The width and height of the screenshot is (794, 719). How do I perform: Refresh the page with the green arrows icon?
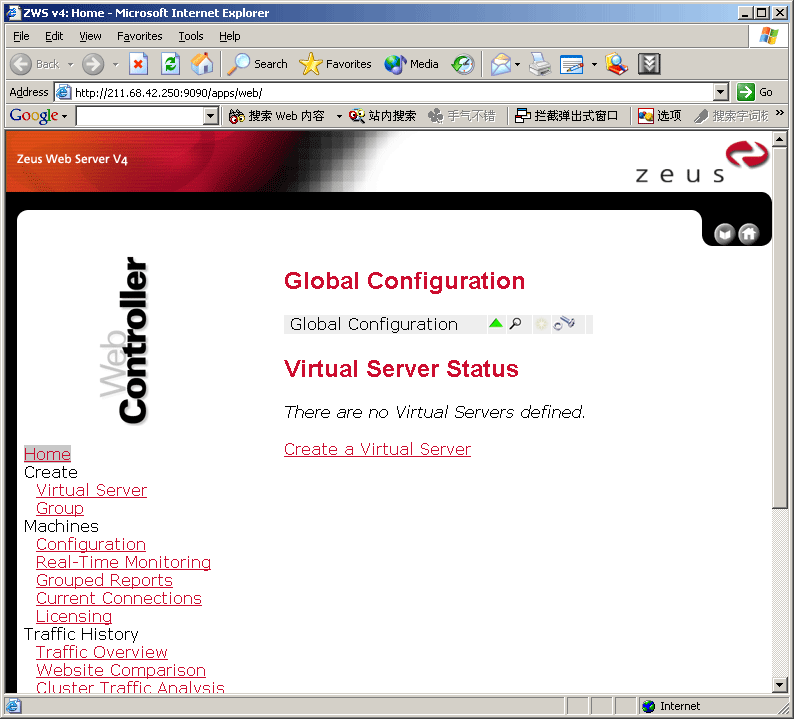(171, 64)
